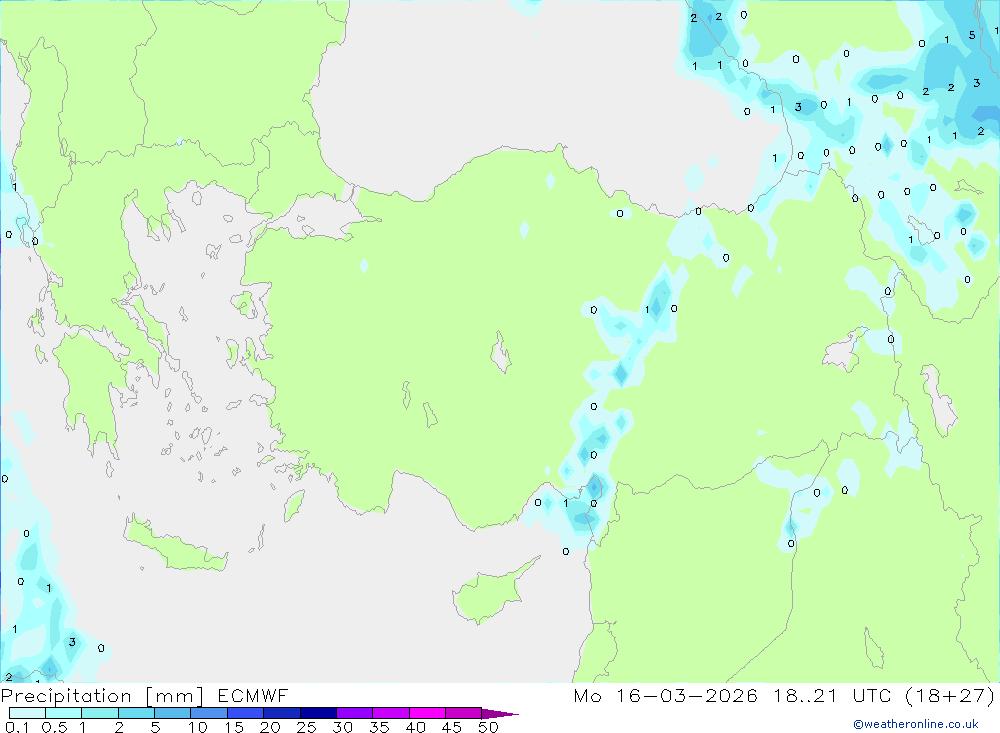Click the '15' legend scale label
The width and height of the screenshot is (1000, 733).
click(x=234, y=727)
